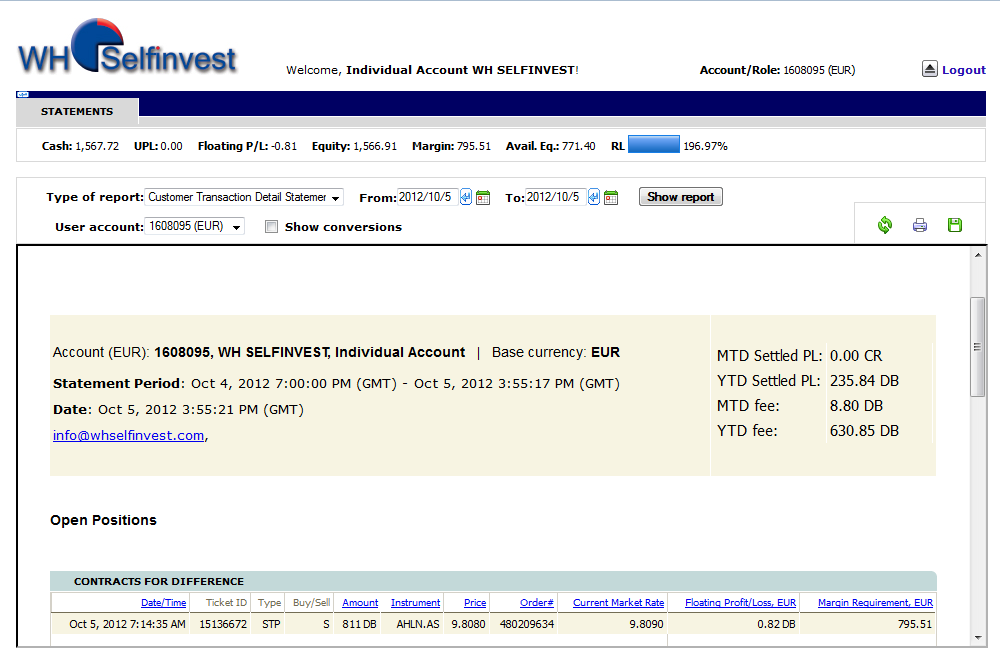Click the Show report button
Screen dimensions: 1000x662
coord(680,197)
